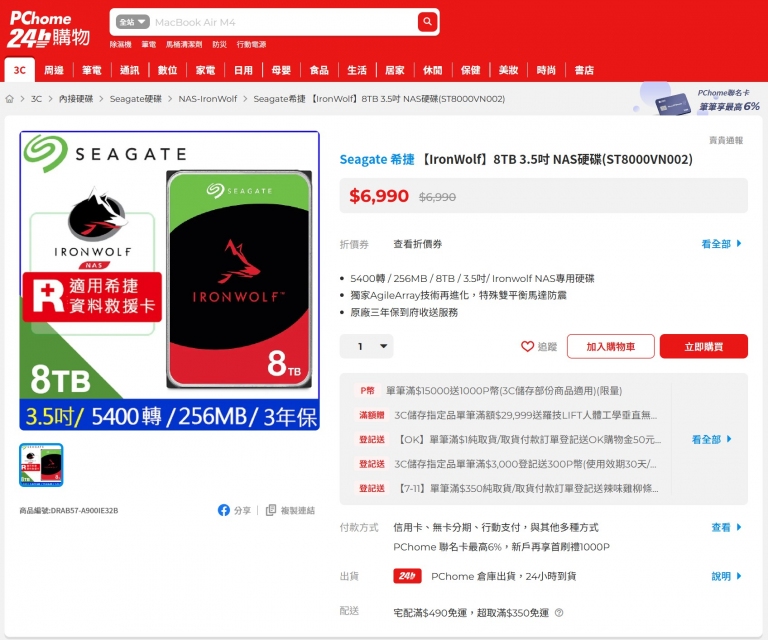
Task: Click the PChome 24h logo
Action: click(x=48, y=29)
